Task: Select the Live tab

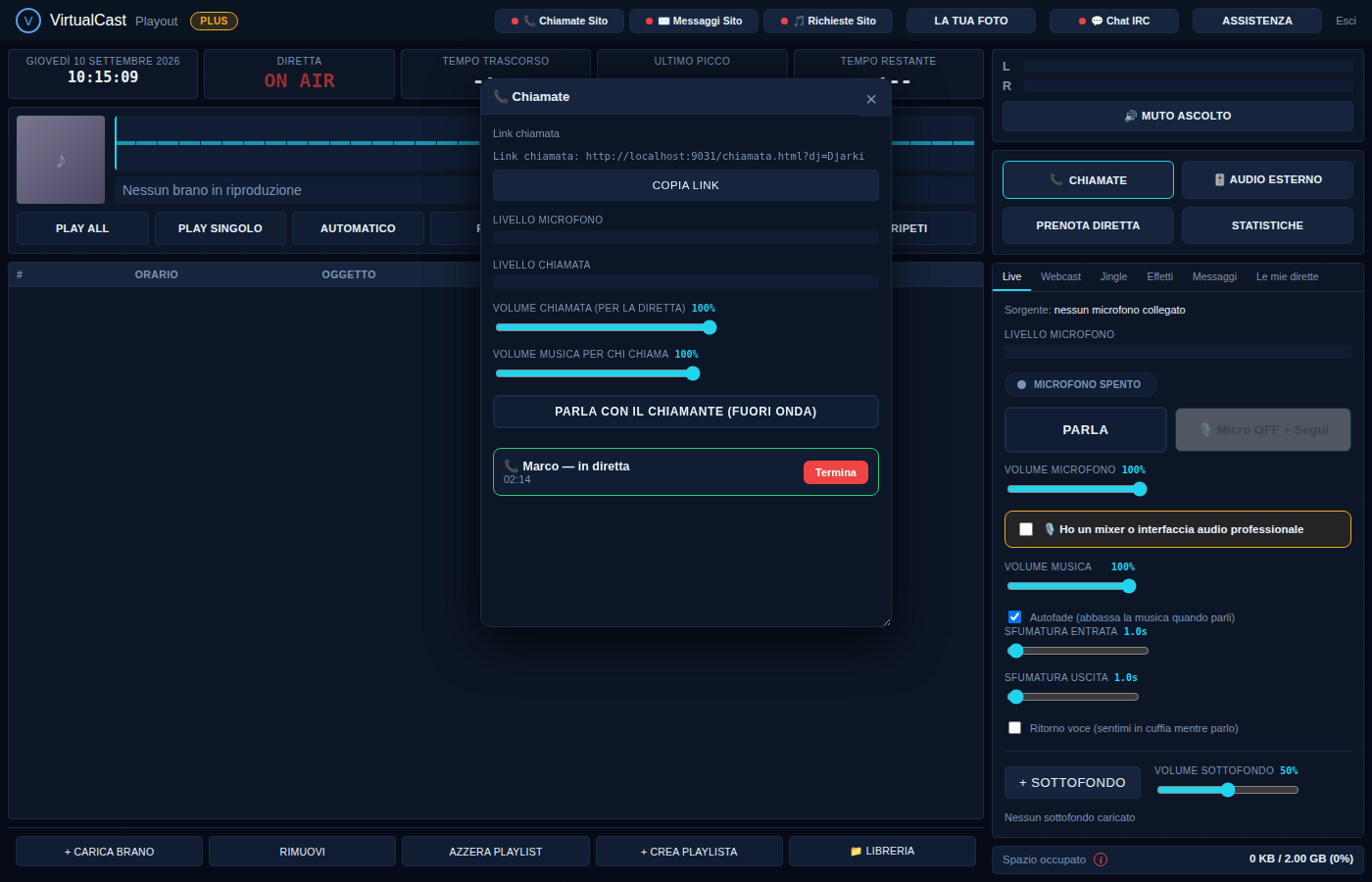Action: click(x=1012, y=276)
